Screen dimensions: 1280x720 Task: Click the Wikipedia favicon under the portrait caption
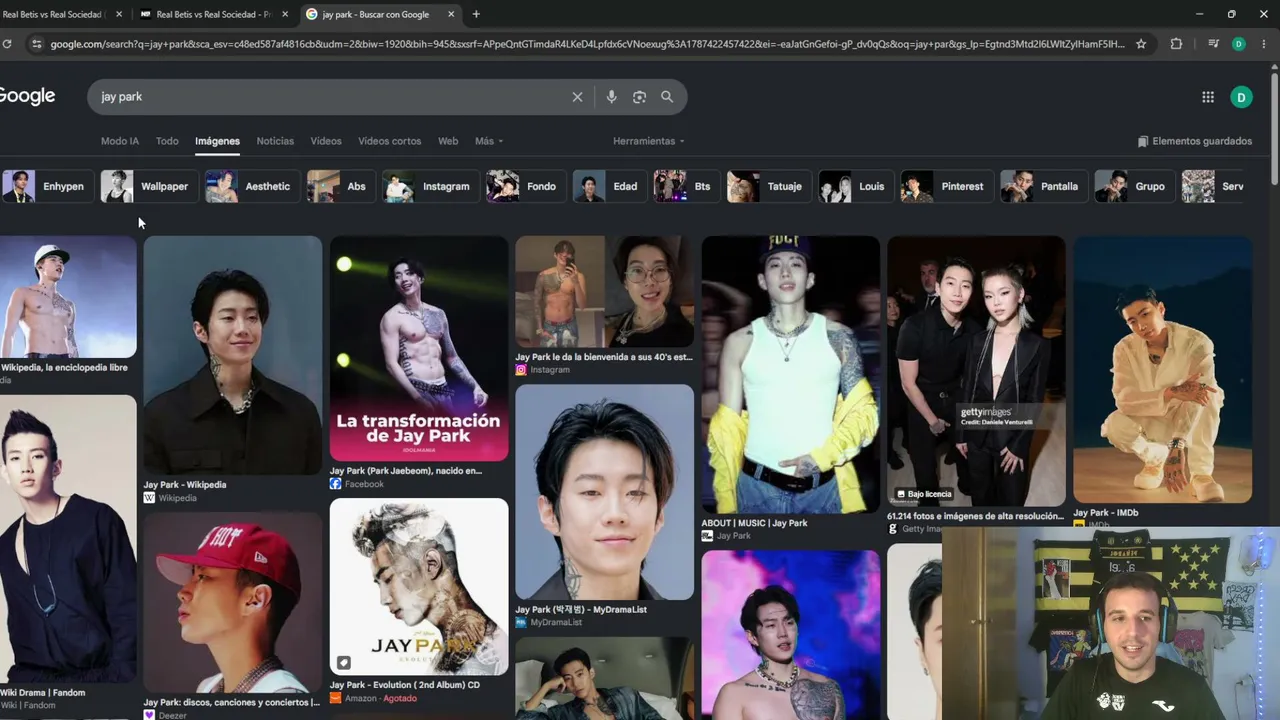point(149,498)
